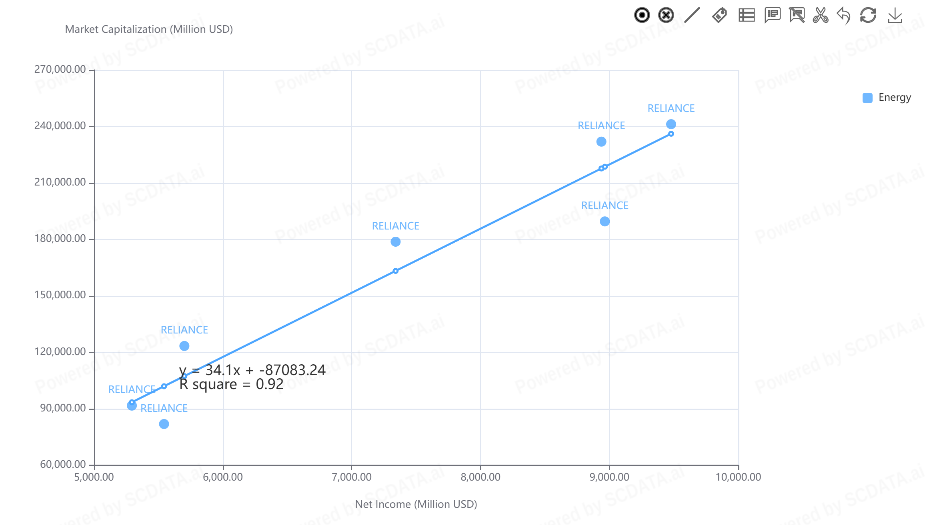Click the price tag label icon
Screen dimensions: 939x525
[x=719, y=15]
